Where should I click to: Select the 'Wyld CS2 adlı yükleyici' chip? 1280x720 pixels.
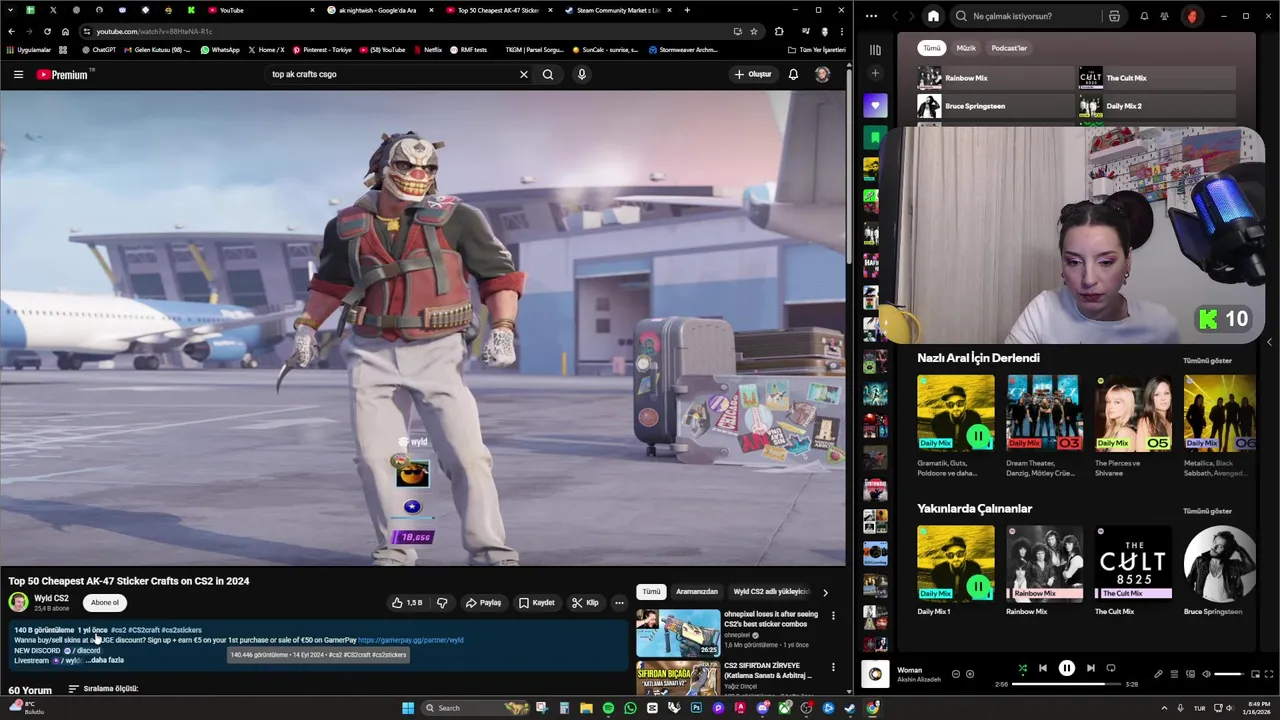[771, 592]
